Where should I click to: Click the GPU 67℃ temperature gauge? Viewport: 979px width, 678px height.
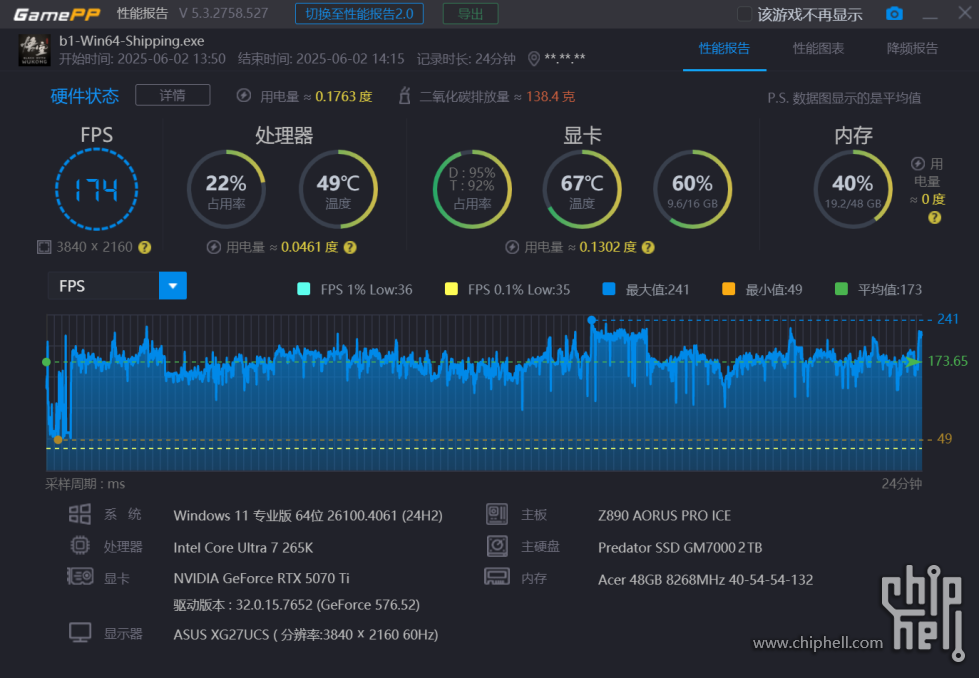(582, 189)
